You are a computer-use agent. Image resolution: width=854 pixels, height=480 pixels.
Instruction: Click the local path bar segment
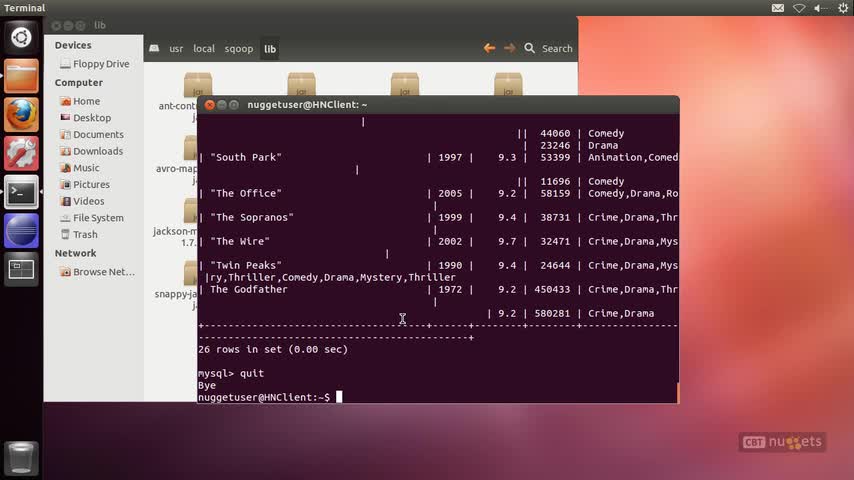204,48
